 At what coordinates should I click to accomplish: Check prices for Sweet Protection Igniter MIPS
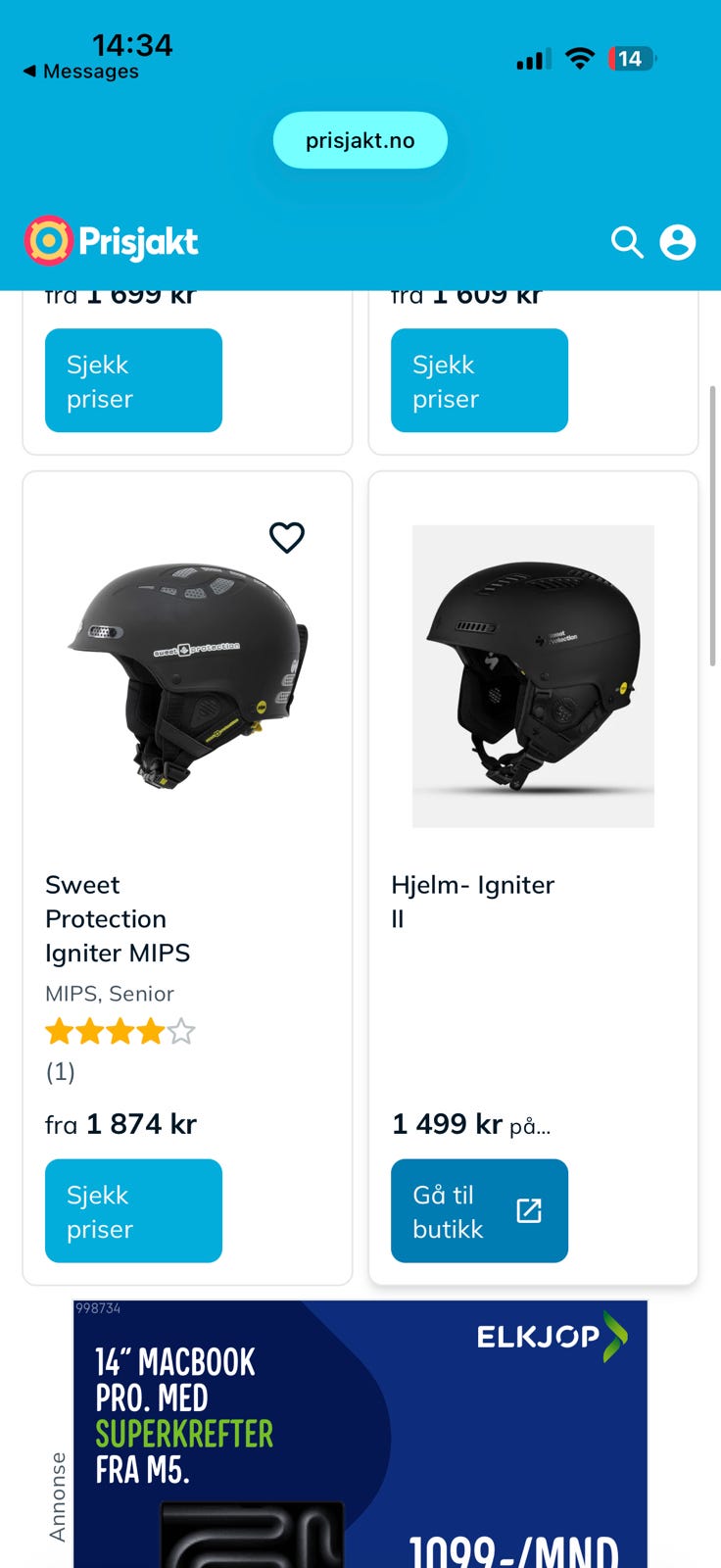coord(133,1211)
